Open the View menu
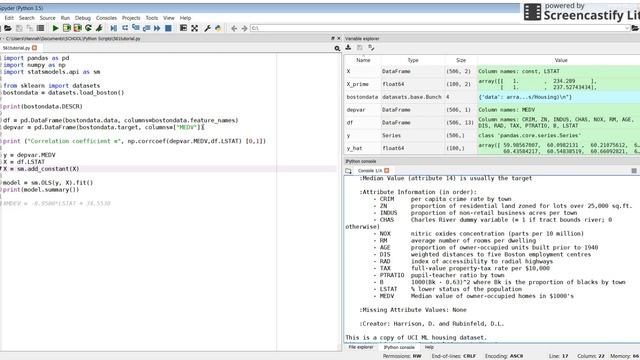This screenshot has height=360, width=640. 169,18
